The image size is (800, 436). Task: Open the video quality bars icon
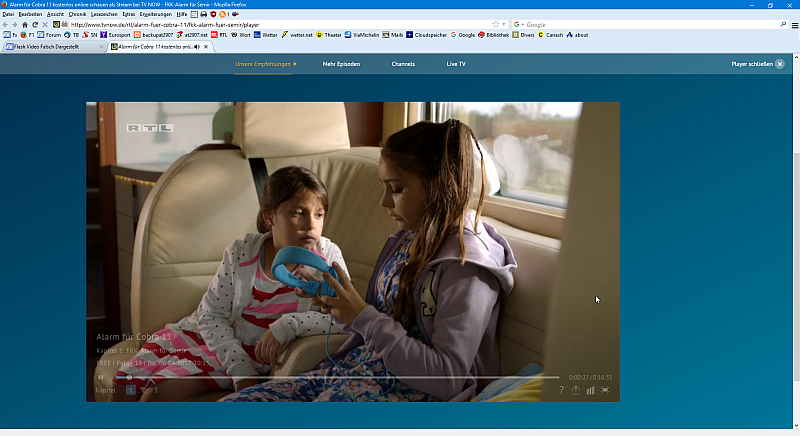point(590,390)
